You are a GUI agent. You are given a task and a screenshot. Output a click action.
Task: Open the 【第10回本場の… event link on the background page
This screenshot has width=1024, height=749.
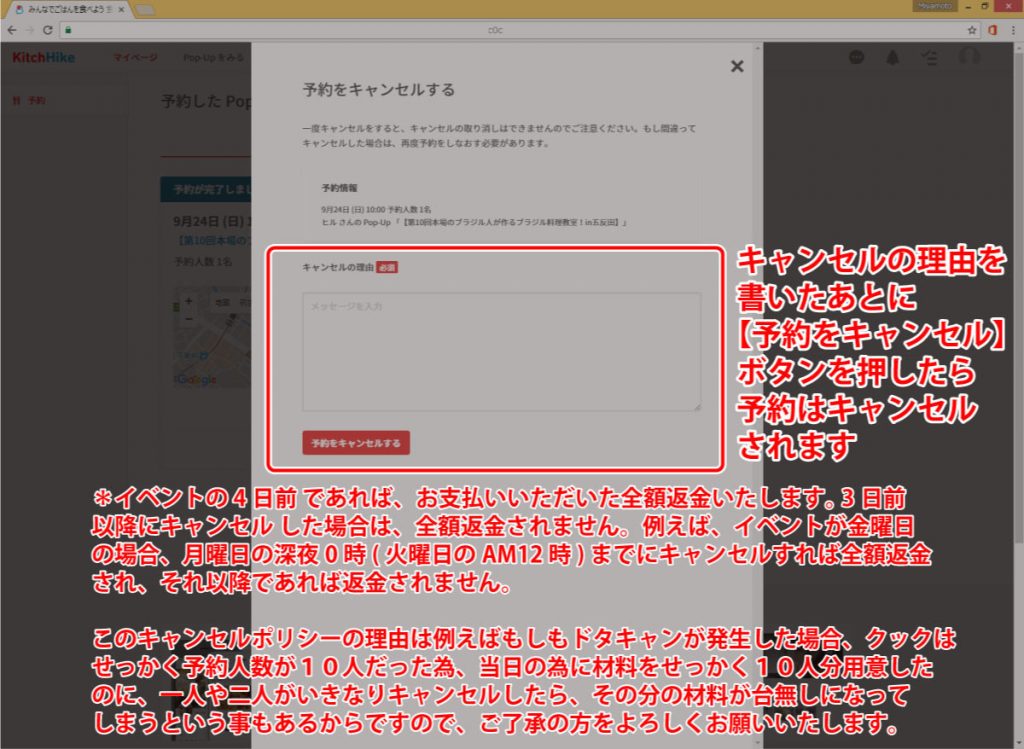213,241
